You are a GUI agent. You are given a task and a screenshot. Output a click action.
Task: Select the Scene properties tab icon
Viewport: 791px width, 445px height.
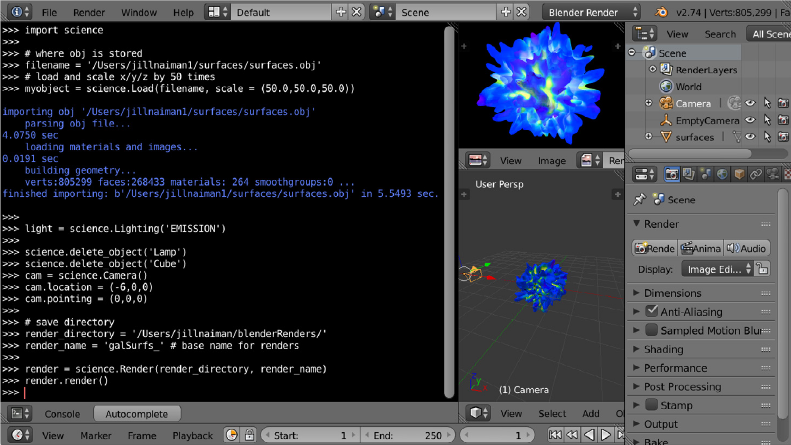click(705, 175)
